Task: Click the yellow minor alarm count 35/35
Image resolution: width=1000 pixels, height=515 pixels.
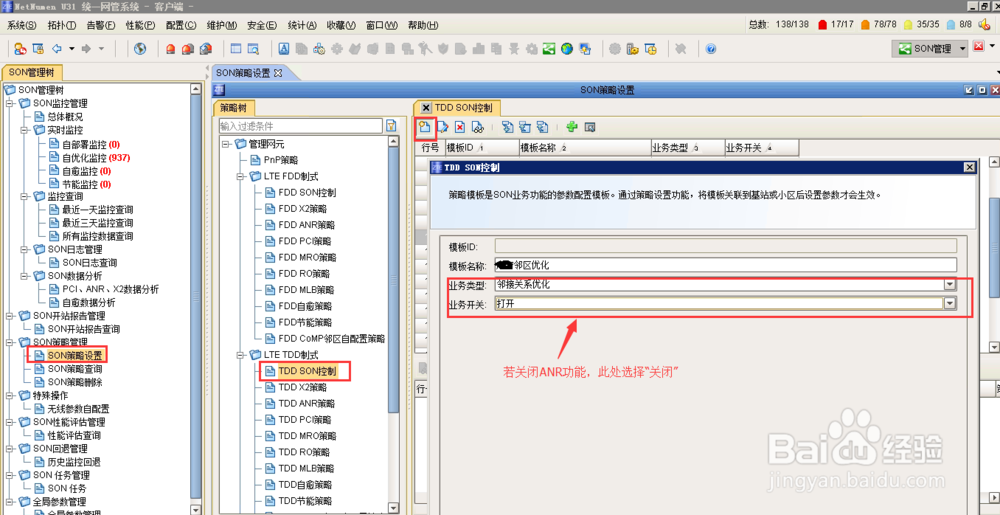Action: click(922, 24)
